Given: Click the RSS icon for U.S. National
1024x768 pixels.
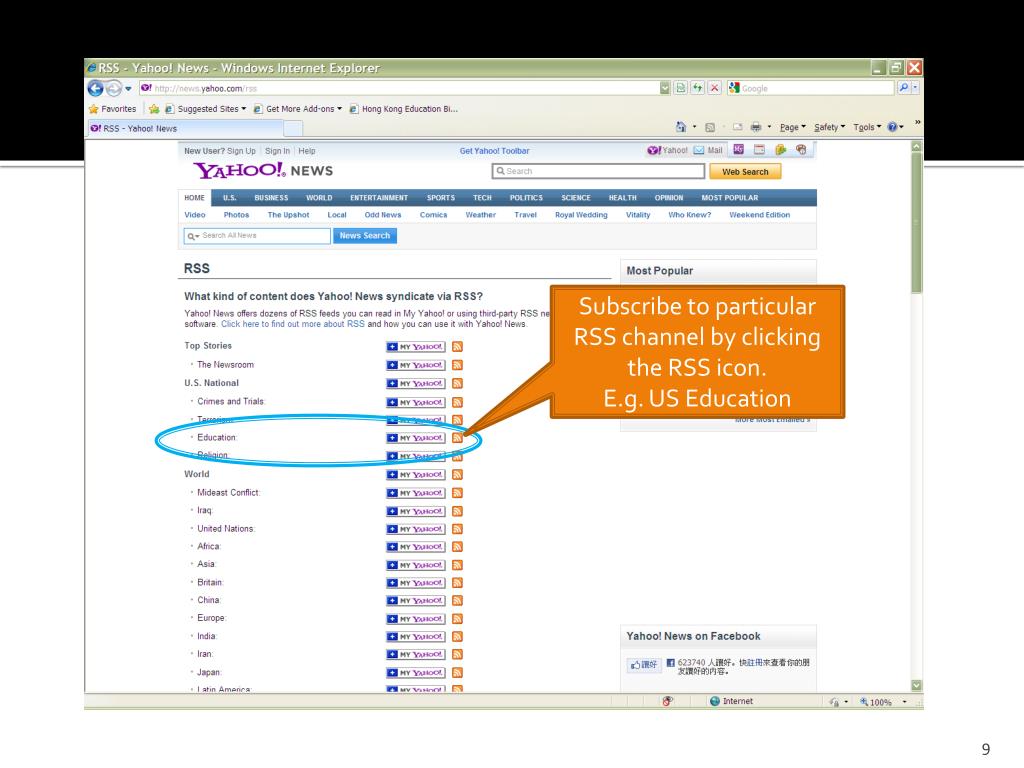Looking at the screenshot, I should 457,383.
